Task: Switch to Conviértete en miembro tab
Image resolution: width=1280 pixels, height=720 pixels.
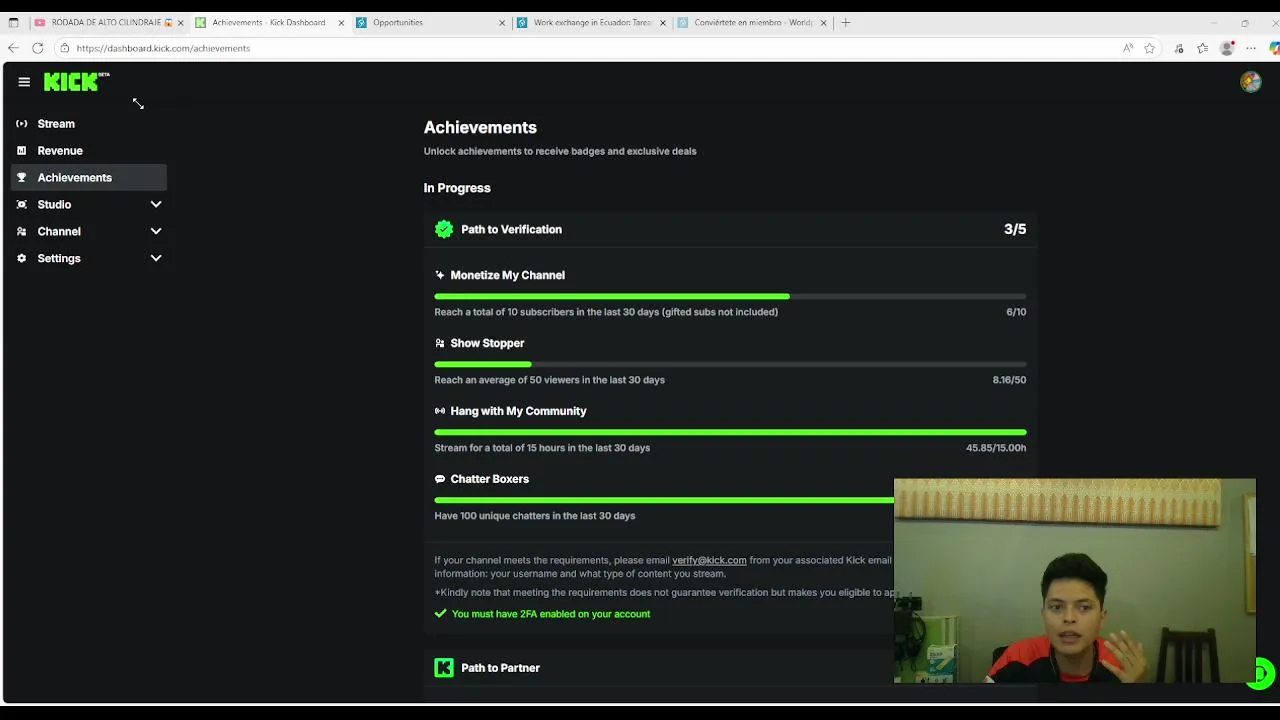Action: point(751,22)
